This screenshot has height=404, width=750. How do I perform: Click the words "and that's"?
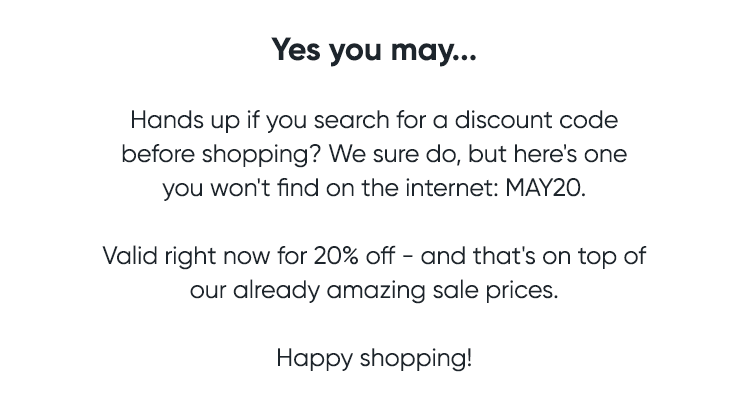click(x=478, y=256)
